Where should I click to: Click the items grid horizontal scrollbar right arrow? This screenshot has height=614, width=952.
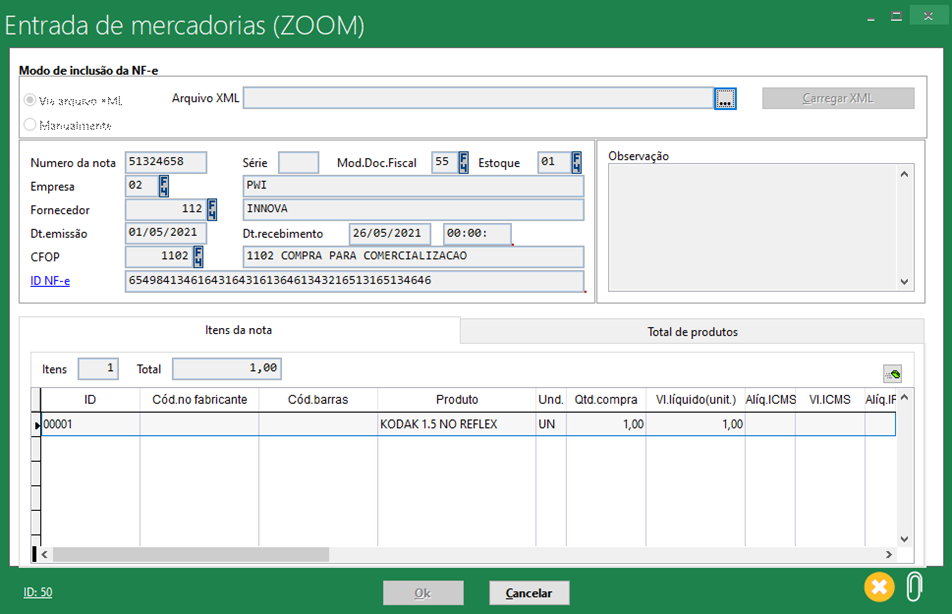tap(888, 554)
